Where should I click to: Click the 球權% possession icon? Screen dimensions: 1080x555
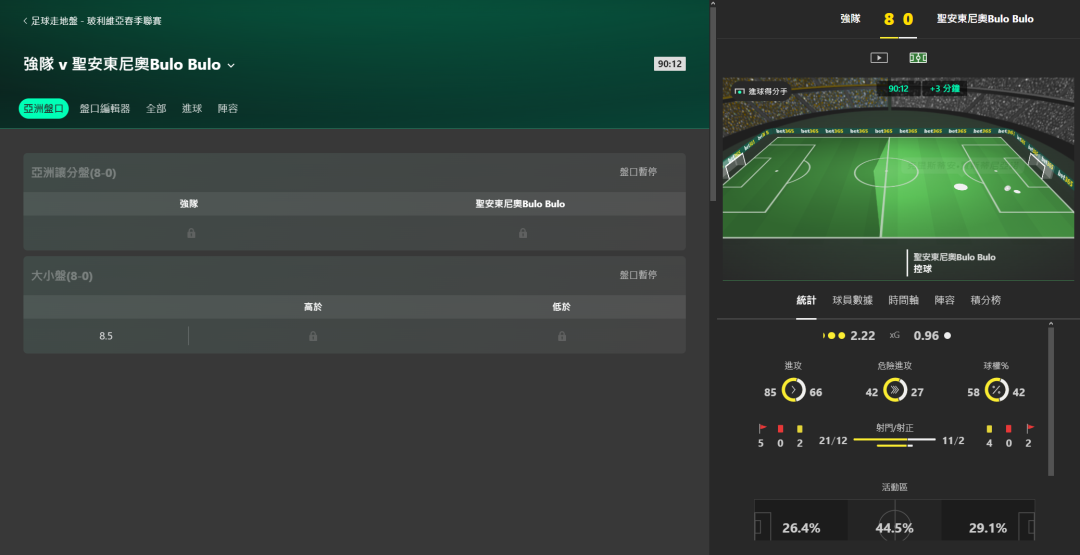click(x=996, y=390)
